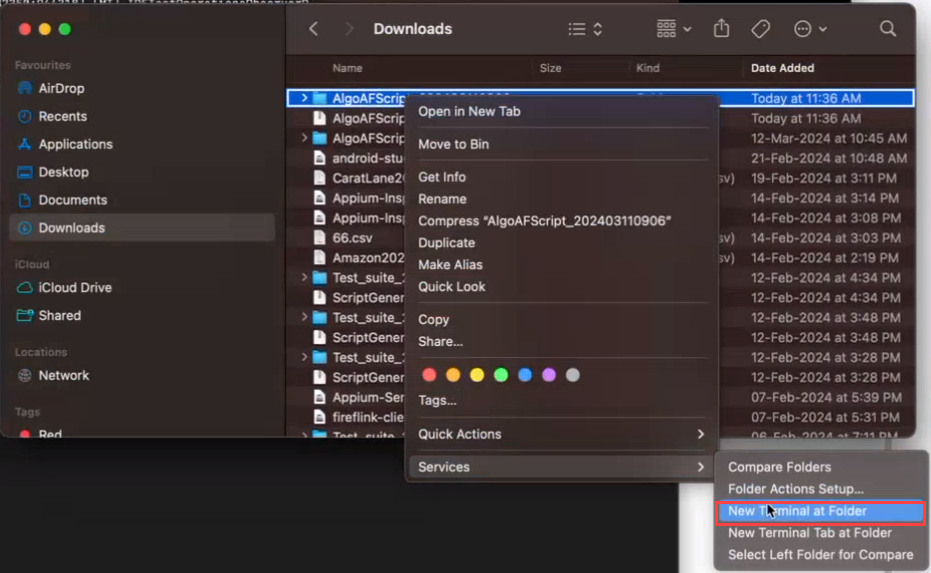This screenshot has width=931, height=573.
Task: Open the More actions ellipsis menu
Action: click(810, 29)
